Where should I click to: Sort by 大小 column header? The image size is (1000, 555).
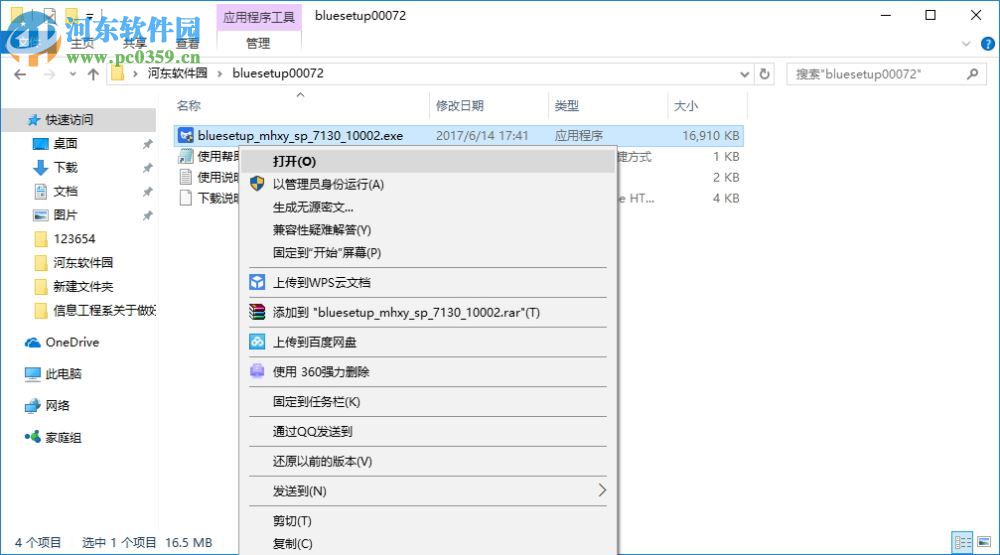click(x=686, y=106)
